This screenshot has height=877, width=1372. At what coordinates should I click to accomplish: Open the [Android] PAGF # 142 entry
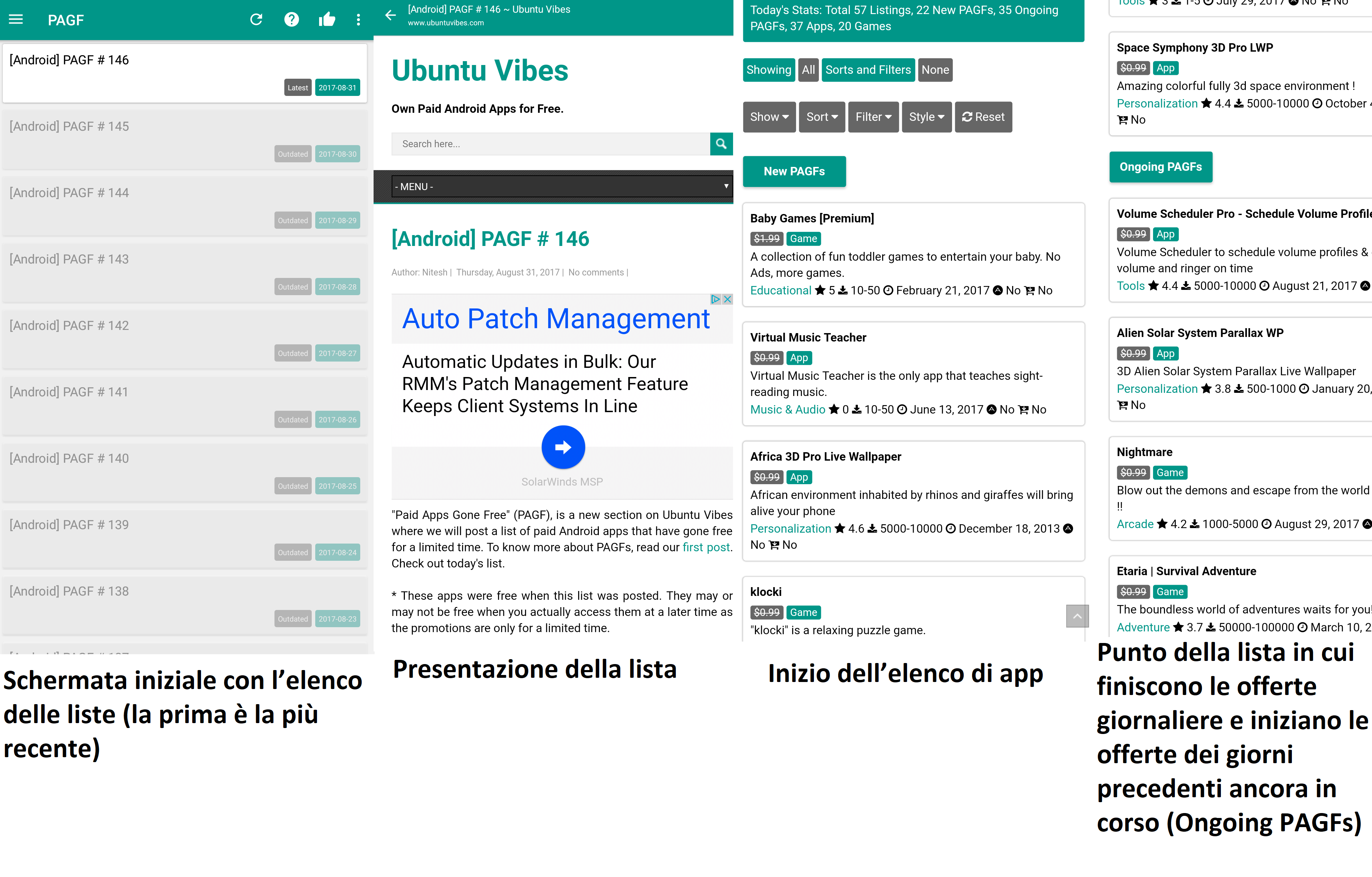click(185, 339)
